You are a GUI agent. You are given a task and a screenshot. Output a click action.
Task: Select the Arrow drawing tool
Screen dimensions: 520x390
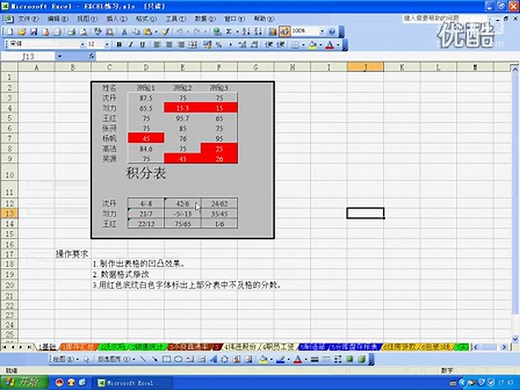pyautogui.click(x=155, y=359)
